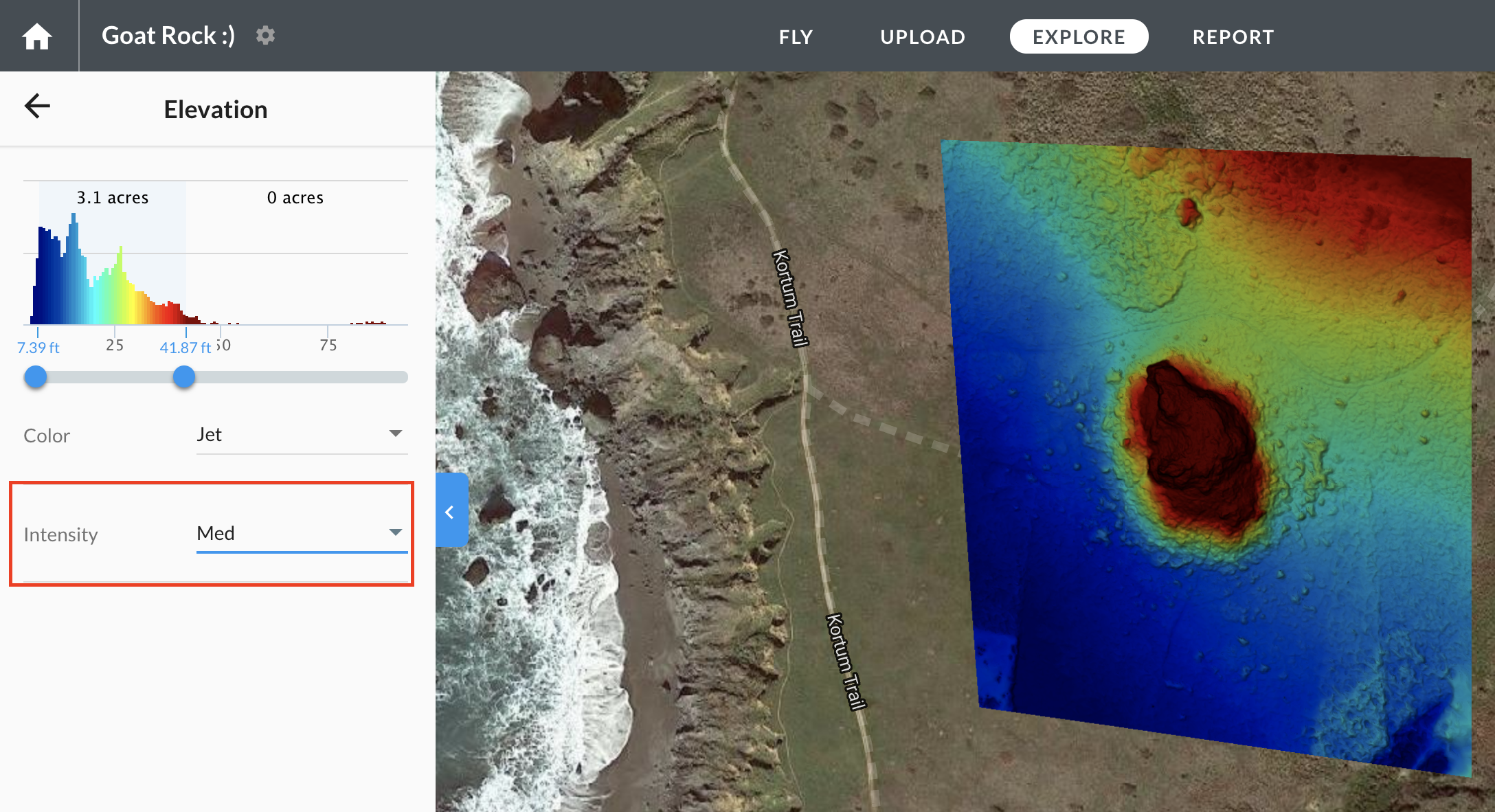The height and width of the screenshot is (812, 1495).
Task: Open Goat Rock project settings gear
Action: [x=265, y=35]
